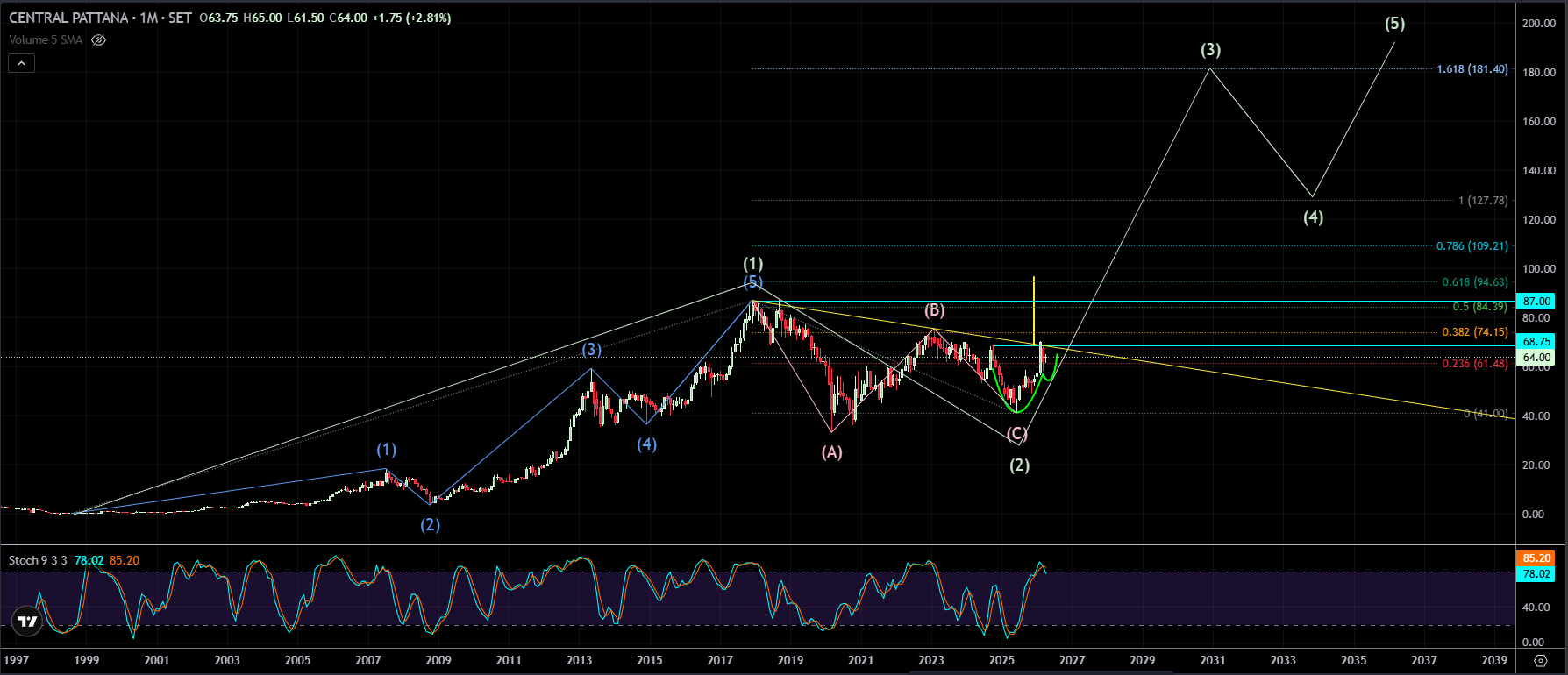This screenshot has height=675, width=1568.
Task: Click the cyan 87.00 price tag
Action: point(1536,301)
